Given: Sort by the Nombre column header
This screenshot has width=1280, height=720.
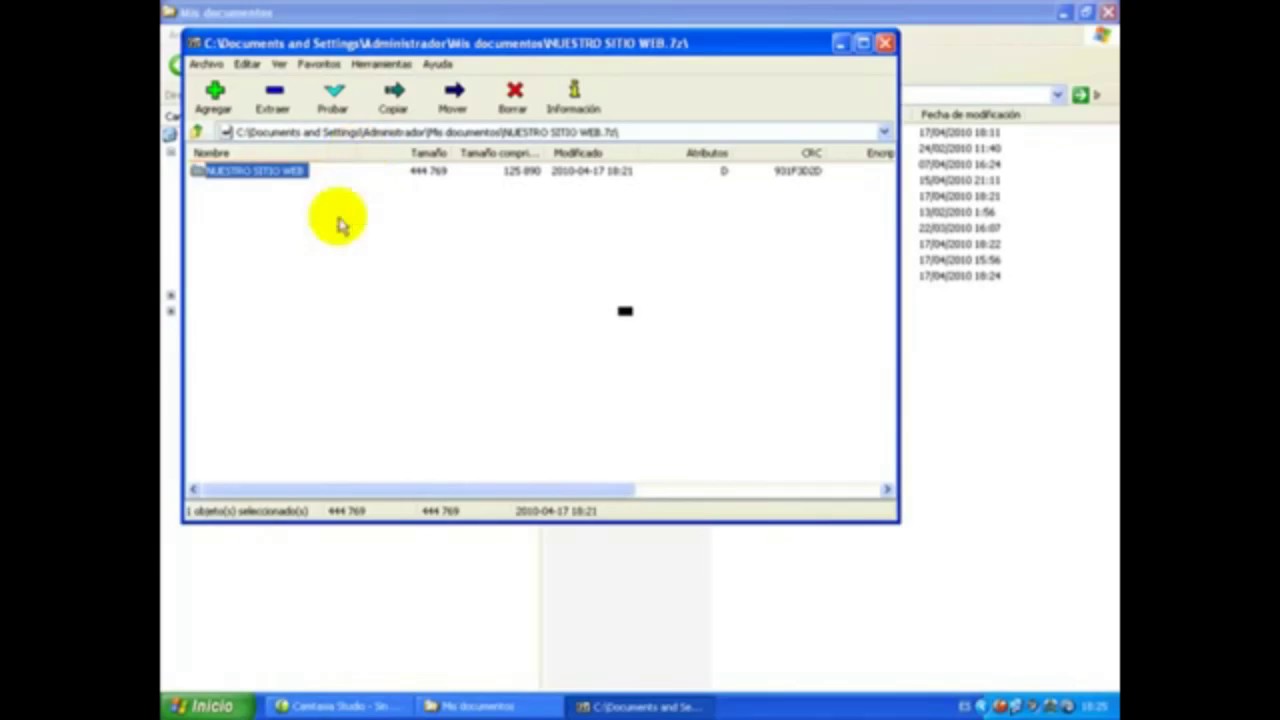Looking at the screenshot, I should click(212, 153).
